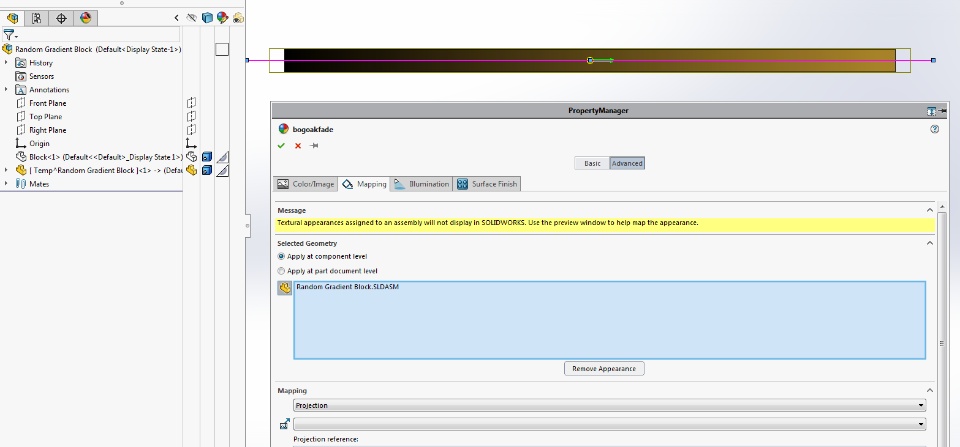Click the green mapping arrow on gradient block
This screenshot has height=447, width=960.
coord(603,60)
